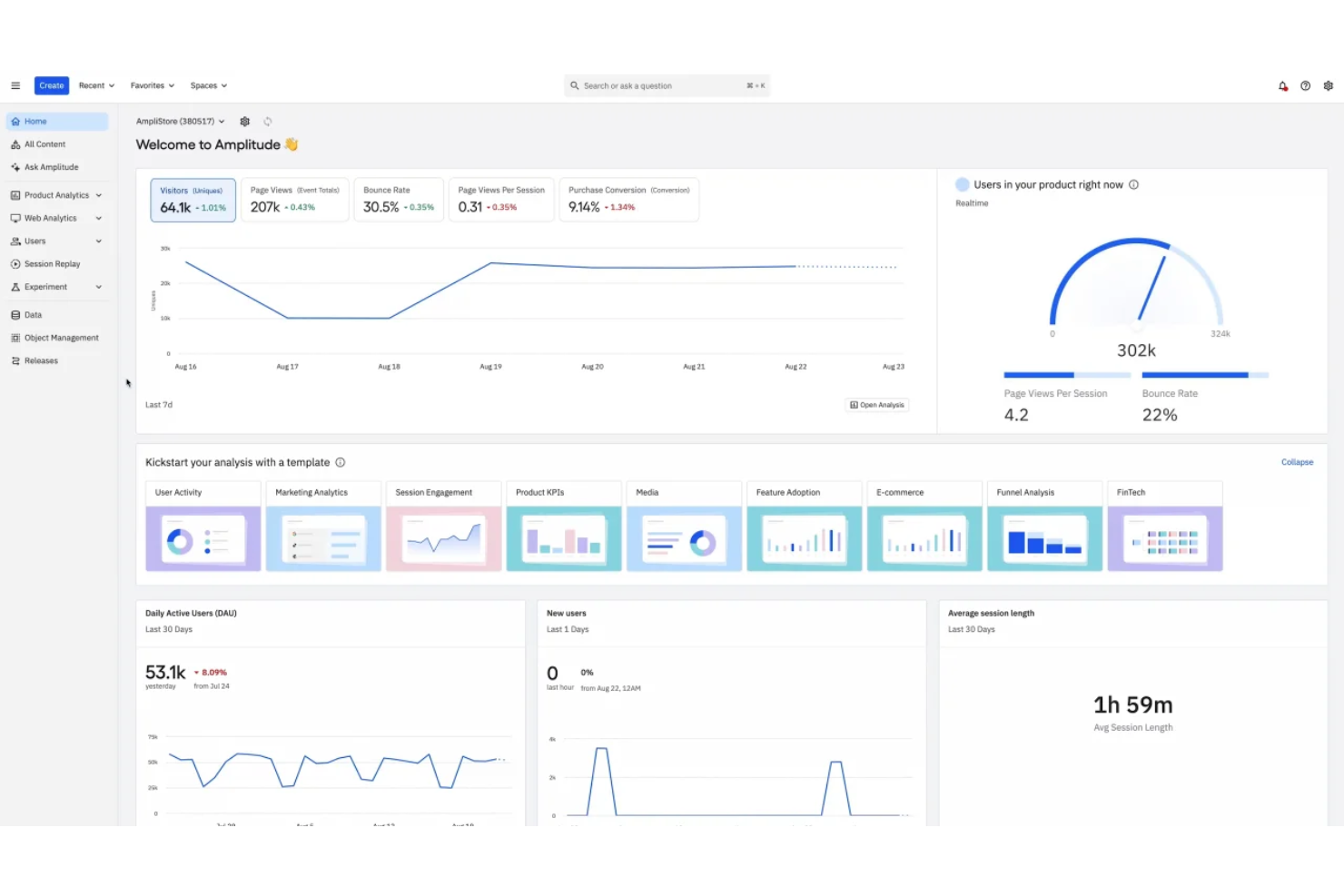This screenshot has width=1344, height=896.
Task: Click info icon beside 'Kickstart your analysis with a template'
Action: [341, 462]
